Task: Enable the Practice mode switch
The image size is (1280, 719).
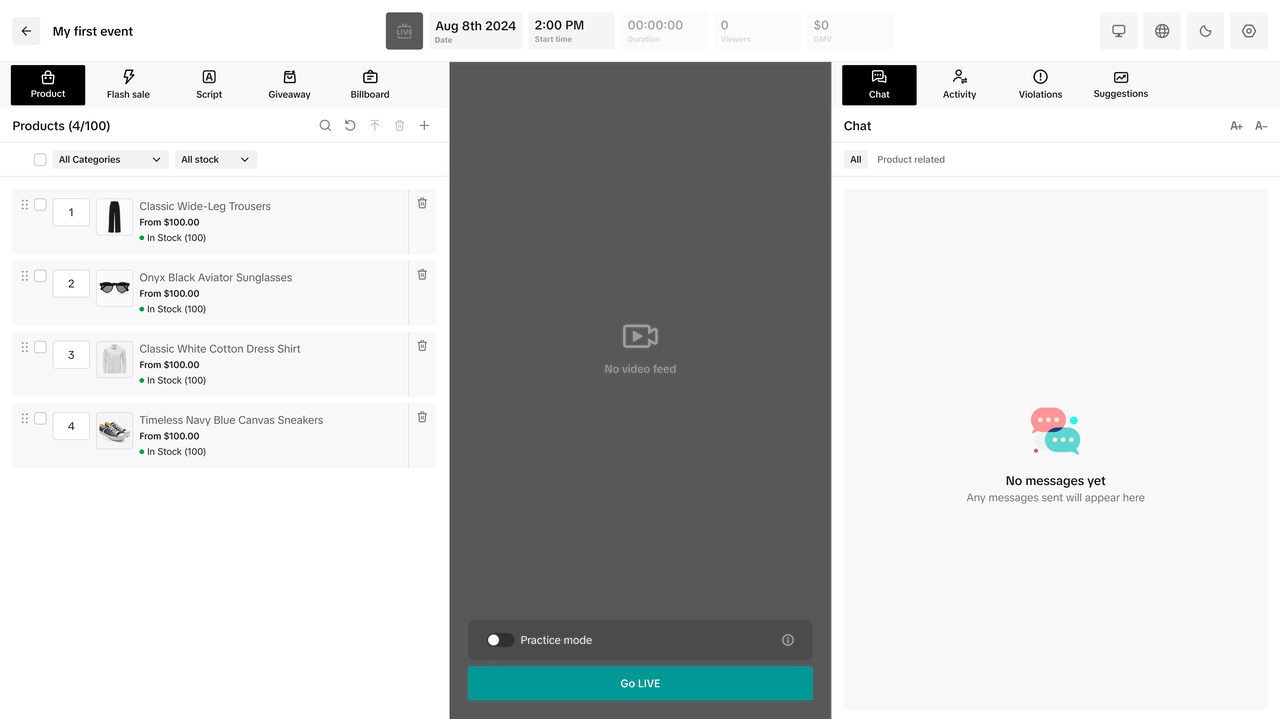Action: (500, 640)
